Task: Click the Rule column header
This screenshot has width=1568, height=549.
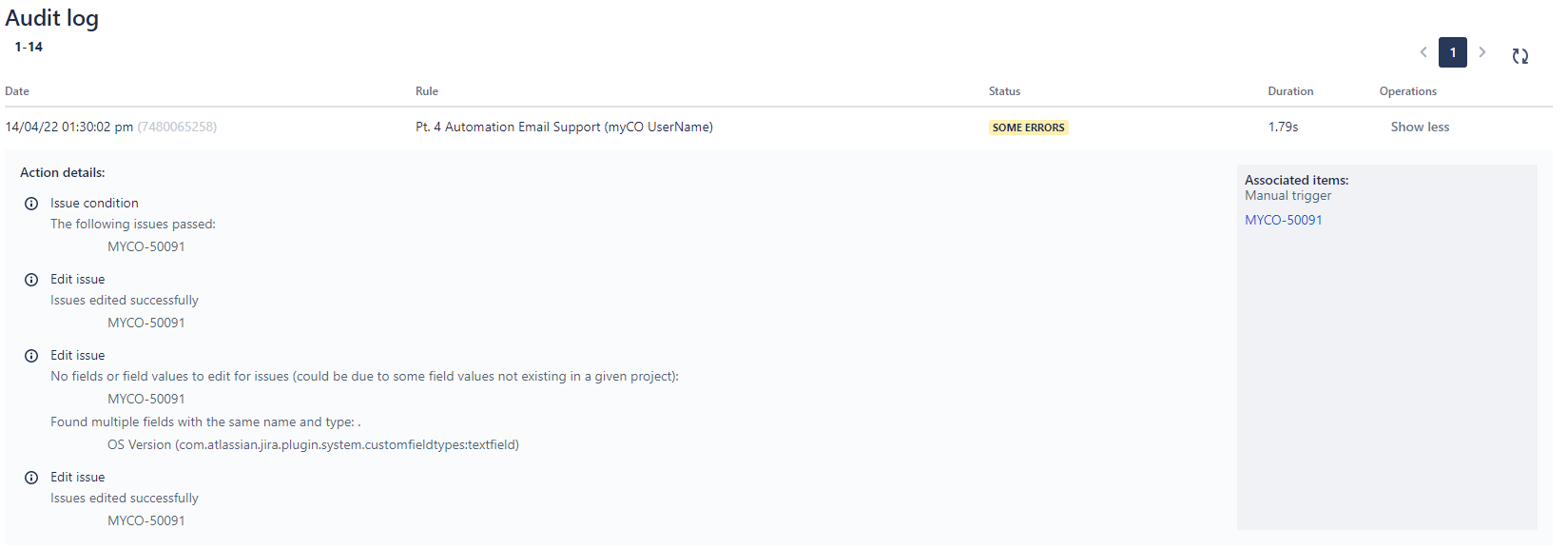Action: [x=427, y=91]
